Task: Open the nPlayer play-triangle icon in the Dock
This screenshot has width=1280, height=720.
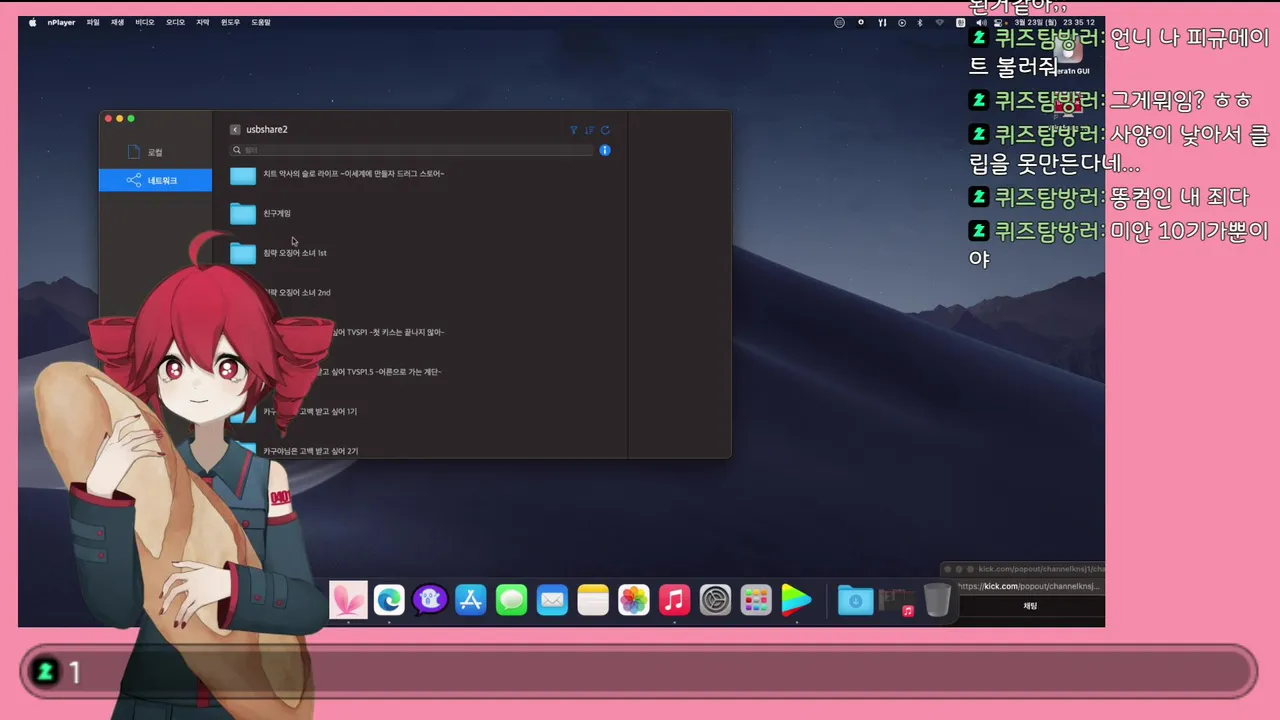Action: pyautogui.click(x=796, y=600)
